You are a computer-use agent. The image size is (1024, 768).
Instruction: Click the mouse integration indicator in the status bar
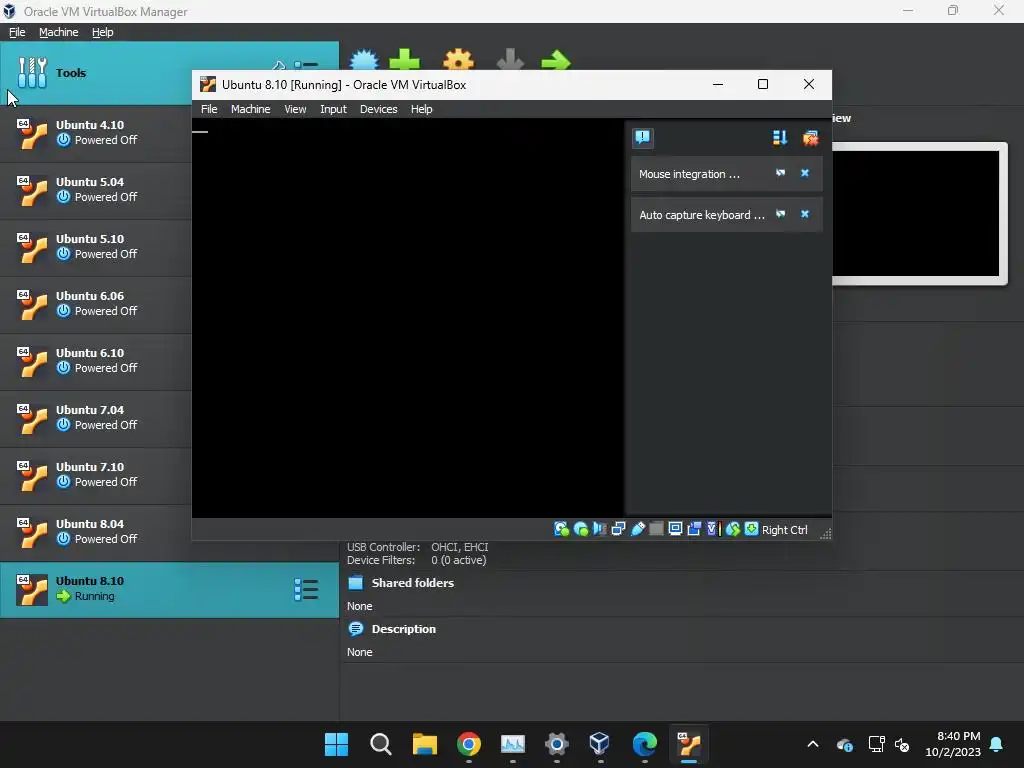pyautogui.click(x=733, y=529)
